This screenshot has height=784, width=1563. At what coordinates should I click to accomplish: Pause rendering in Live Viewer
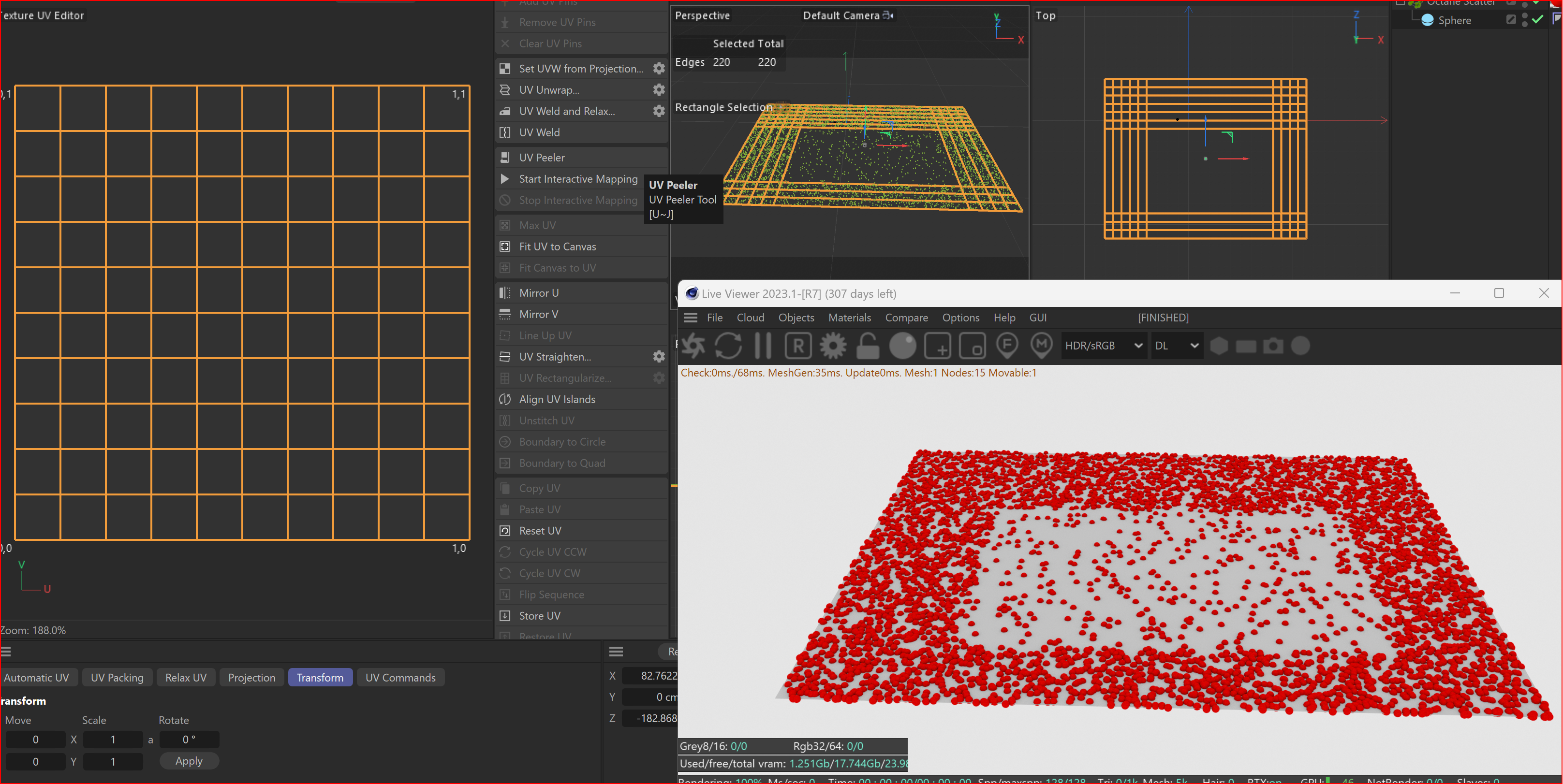[x=763, y=346]
